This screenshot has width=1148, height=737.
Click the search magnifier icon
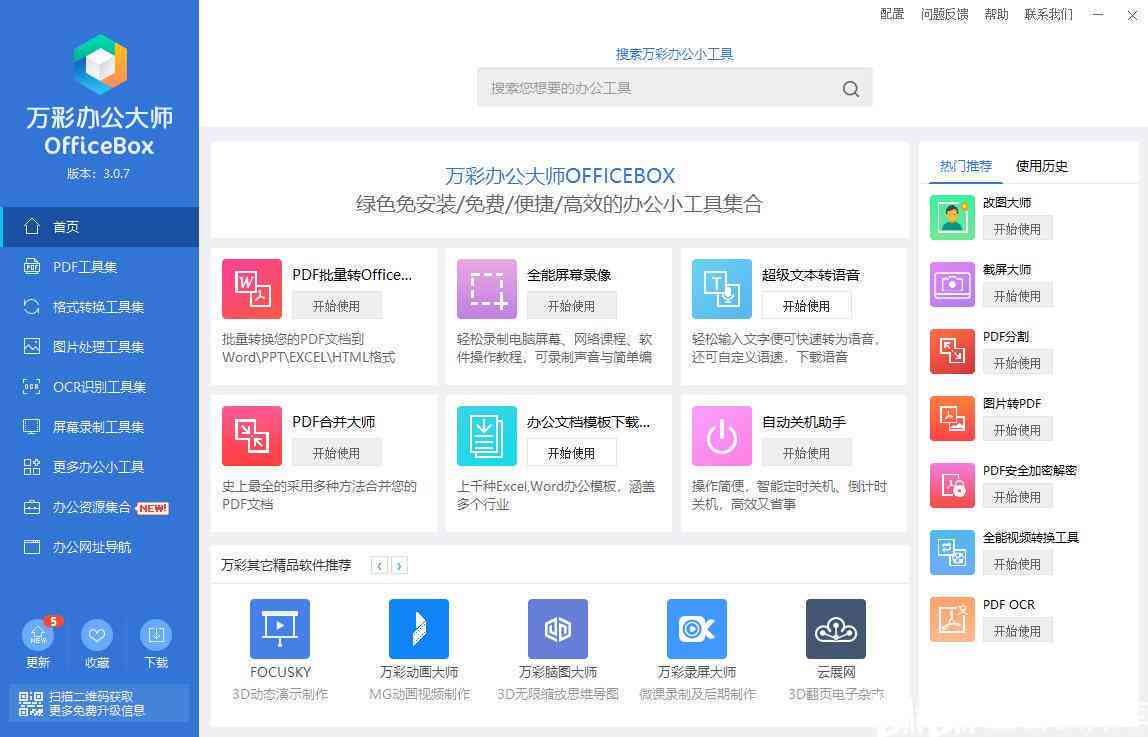(x=851, y=89)
